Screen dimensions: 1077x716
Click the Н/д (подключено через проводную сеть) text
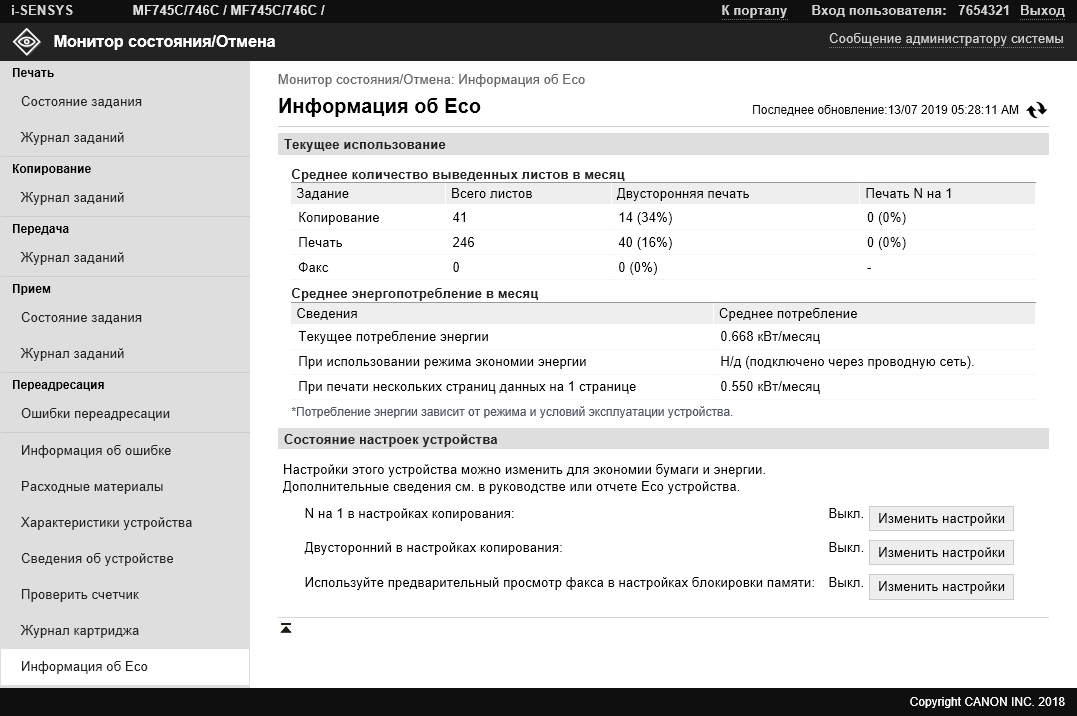847,362
